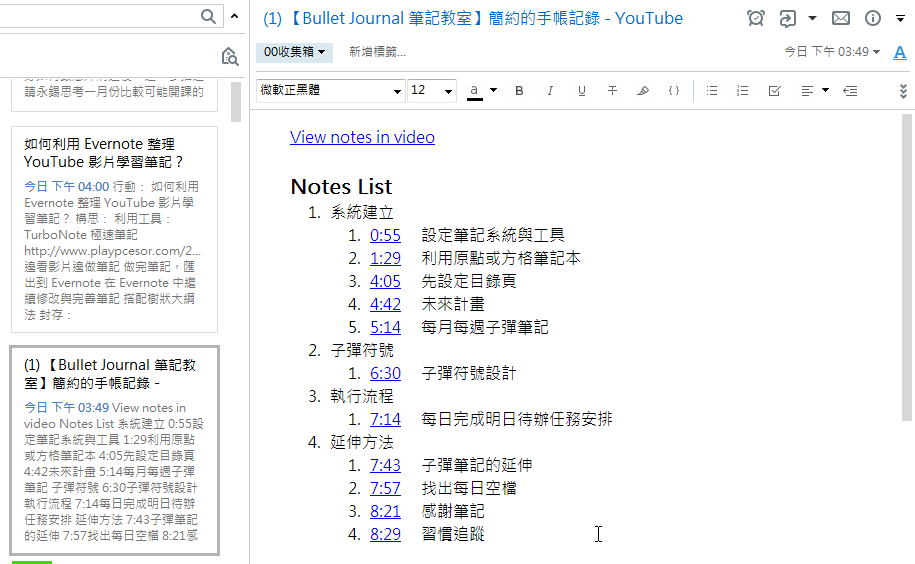Open the 6:30 timestamp link
The height and width of the screenshot is (564, 915).
(x=385, y=373)
